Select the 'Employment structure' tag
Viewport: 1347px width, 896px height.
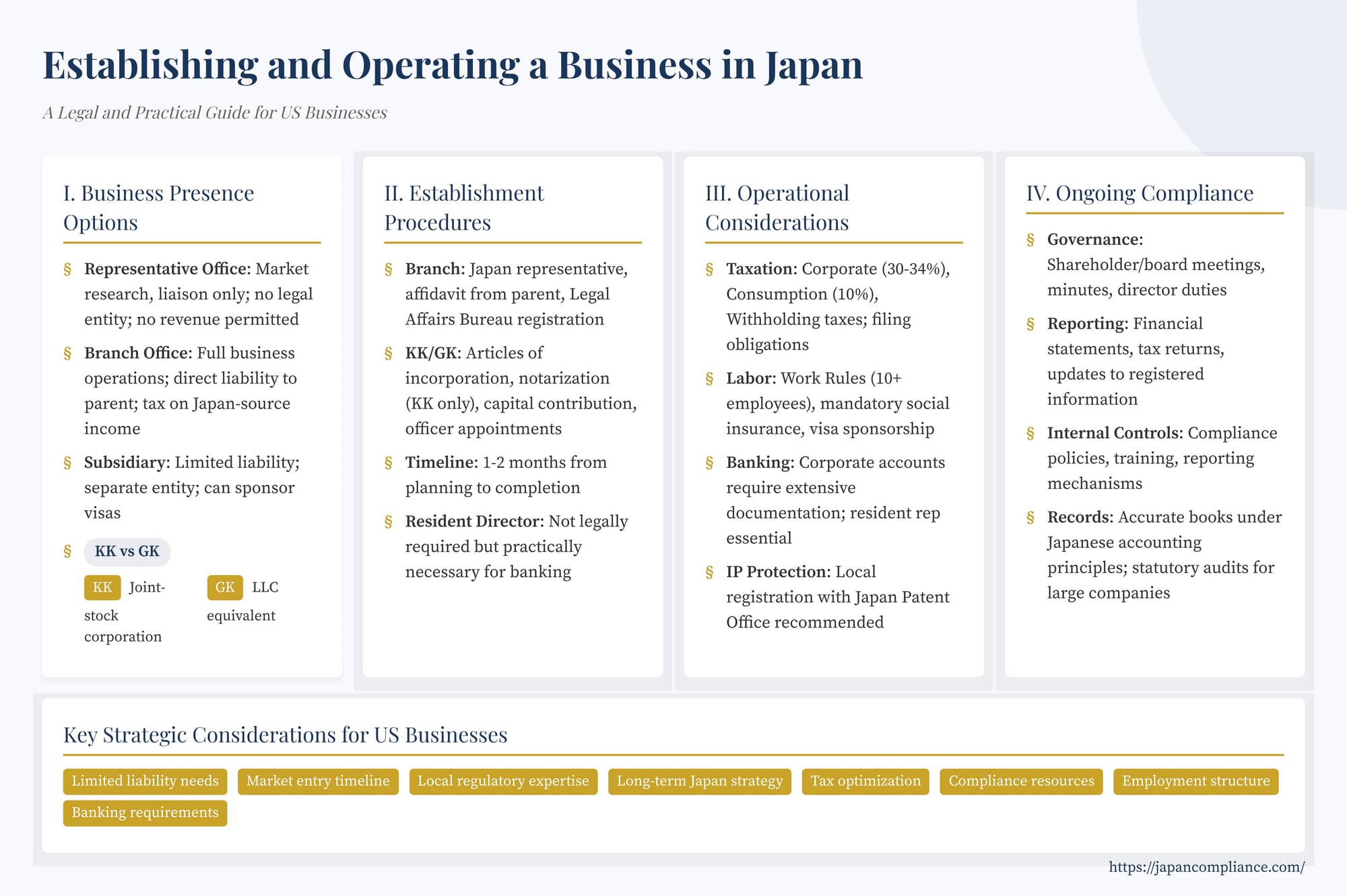click(x=1195, y=782)
